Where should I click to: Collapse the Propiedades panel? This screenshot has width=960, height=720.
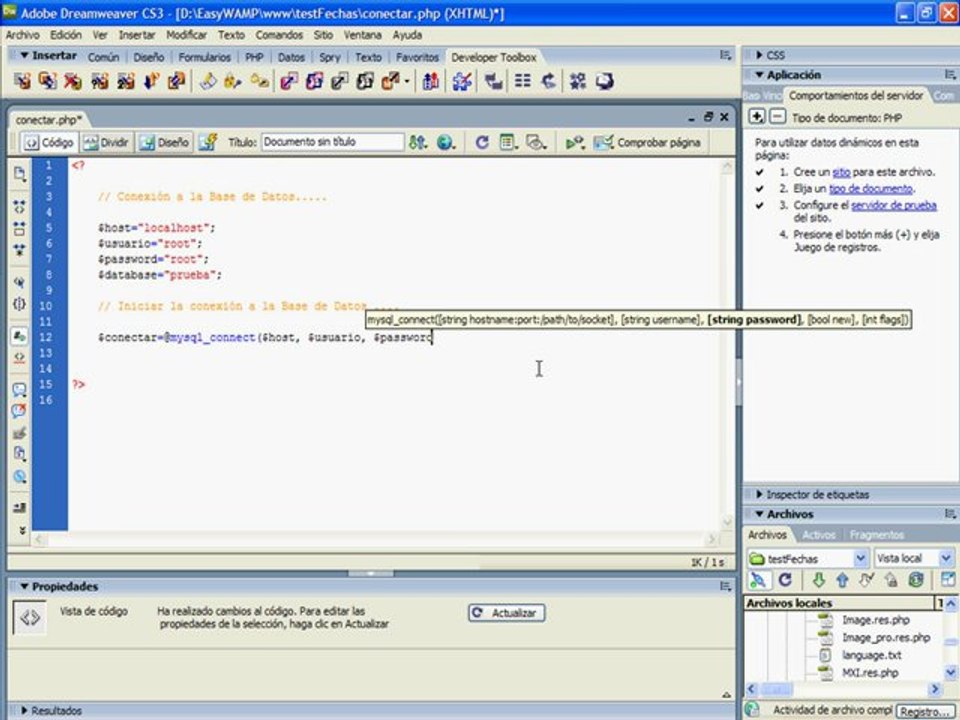click(24, 587)
